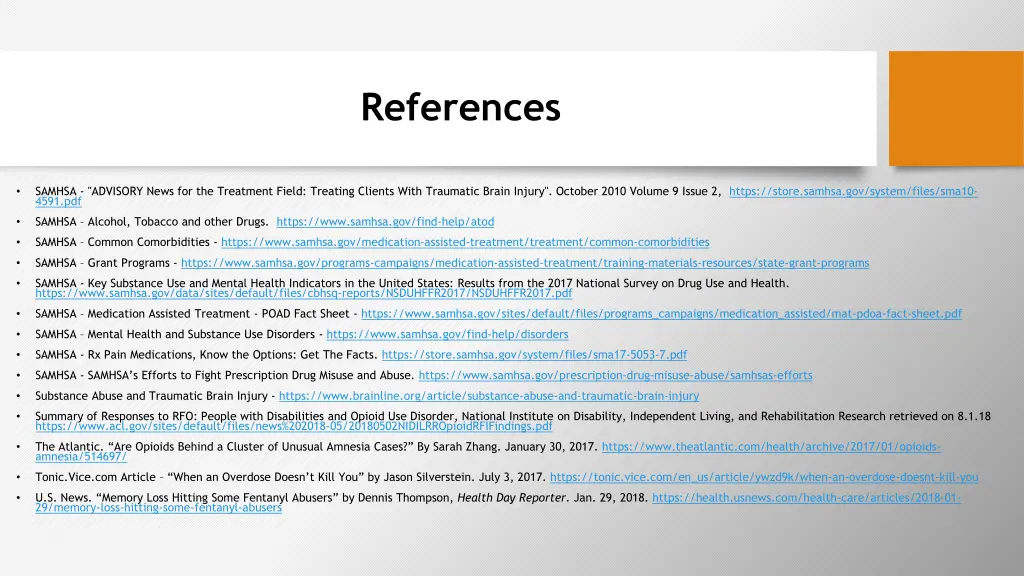Click the 'By Sarah Zhang. January 30, 2017' text
Screen dimensions: 1024x576
pos(507,447)
